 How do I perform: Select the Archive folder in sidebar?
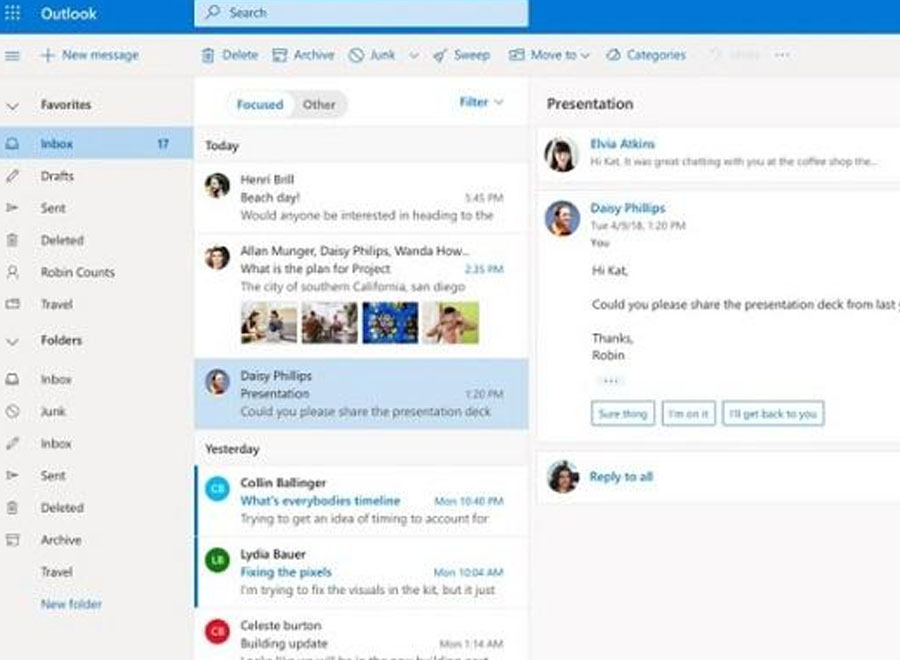coord(60,540)
